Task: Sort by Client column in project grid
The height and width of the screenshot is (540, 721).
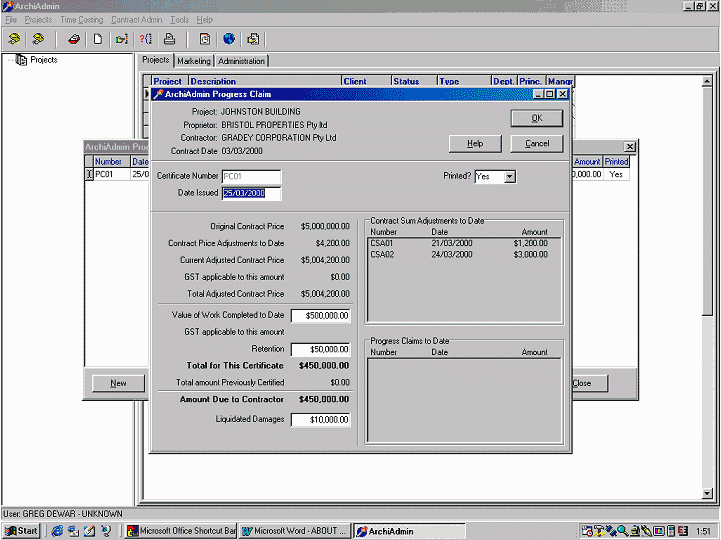Action: [x=366, y=81]
